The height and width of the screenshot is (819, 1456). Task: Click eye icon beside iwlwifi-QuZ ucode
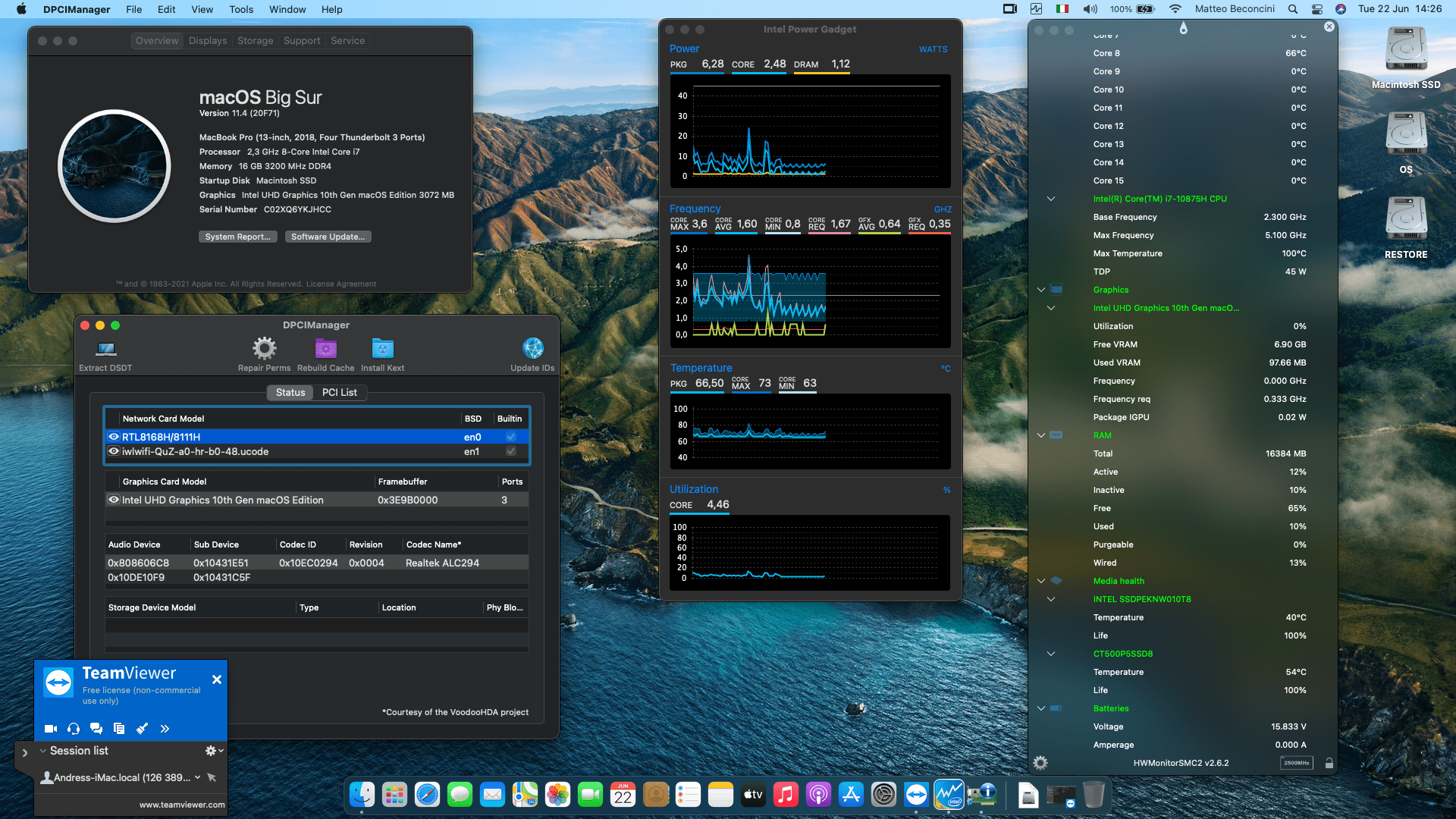114,451
